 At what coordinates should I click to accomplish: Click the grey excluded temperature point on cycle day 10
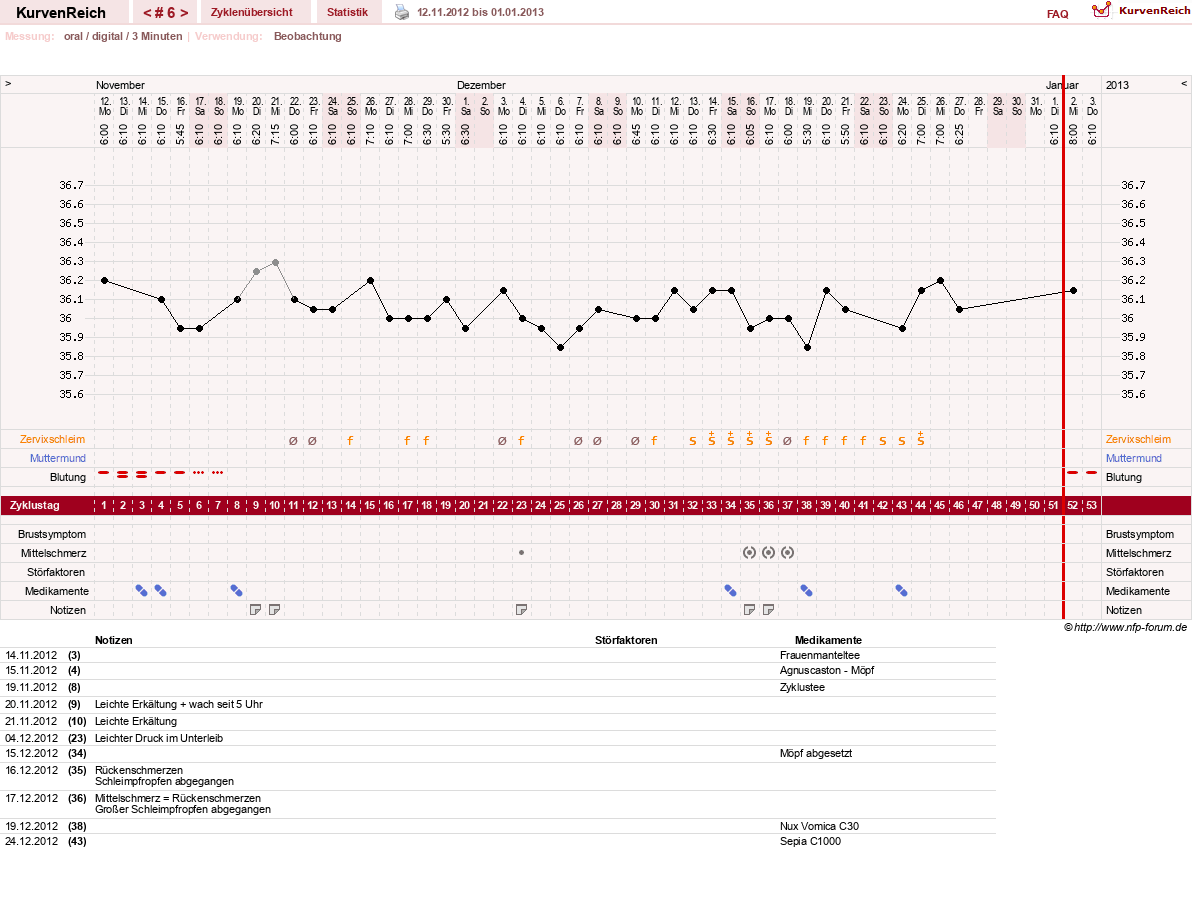click(275, 262)
